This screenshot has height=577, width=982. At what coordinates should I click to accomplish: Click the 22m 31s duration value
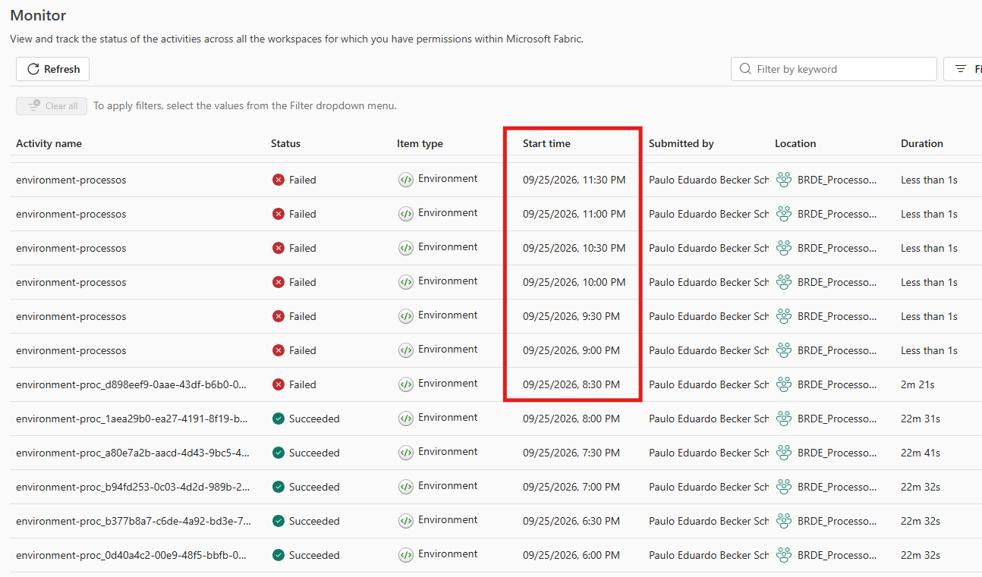921,418
